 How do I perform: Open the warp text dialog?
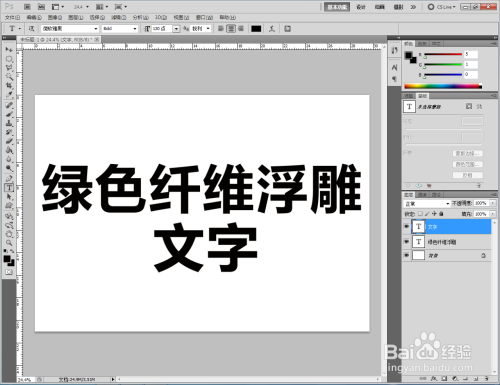[x=272, y=29]
